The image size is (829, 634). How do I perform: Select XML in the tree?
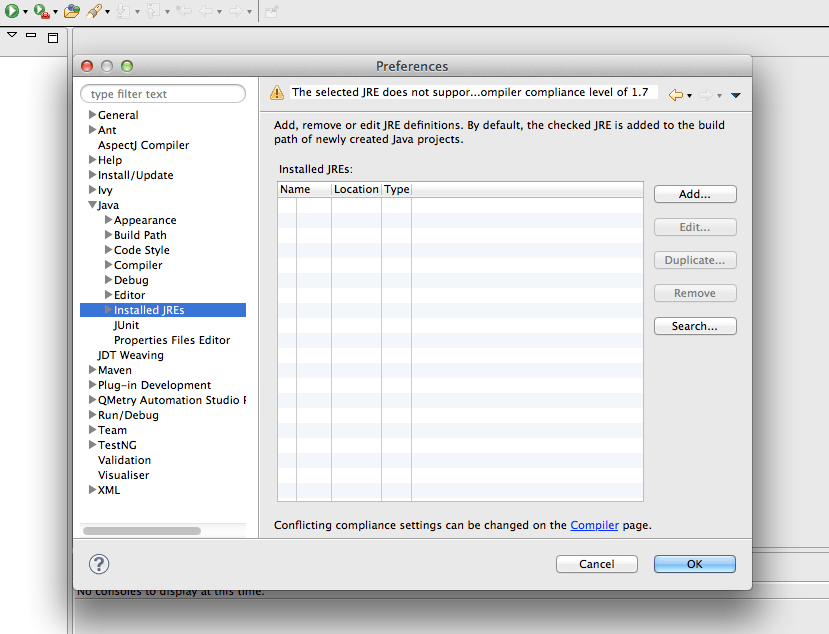point(108,490)
